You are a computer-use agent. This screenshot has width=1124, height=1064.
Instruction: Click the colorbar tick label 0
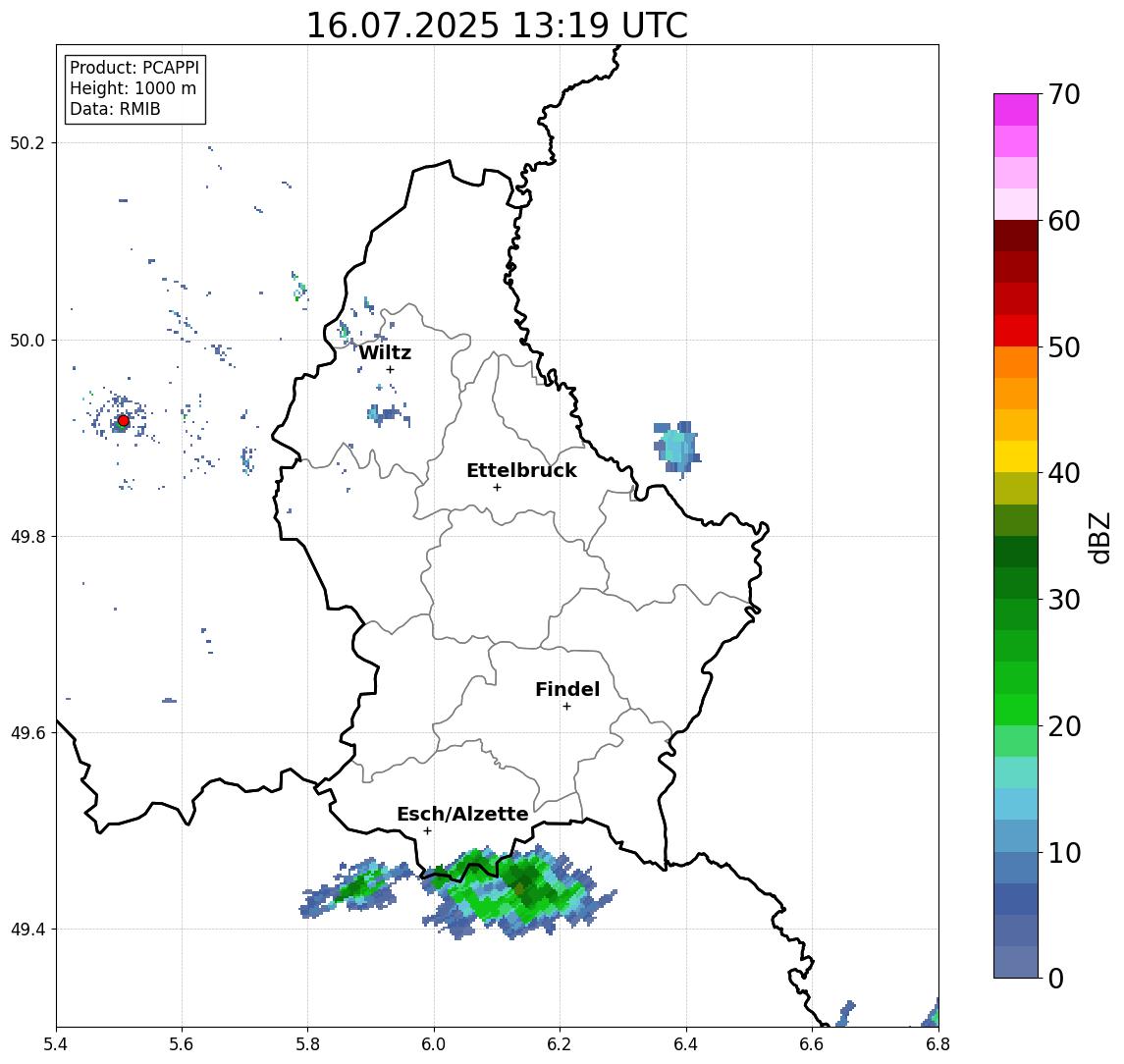coord(1056,978)
